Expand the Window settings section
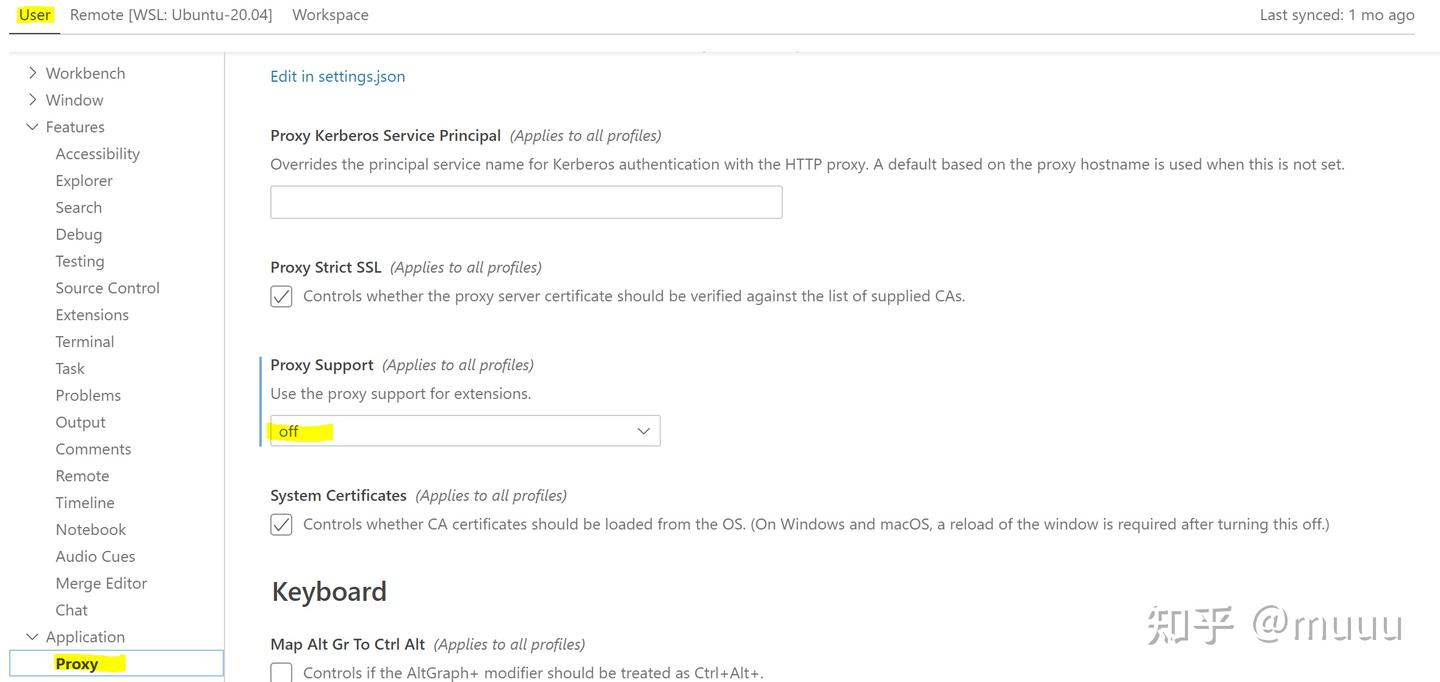Screen dimensions: 1440x682 (74, 99)
